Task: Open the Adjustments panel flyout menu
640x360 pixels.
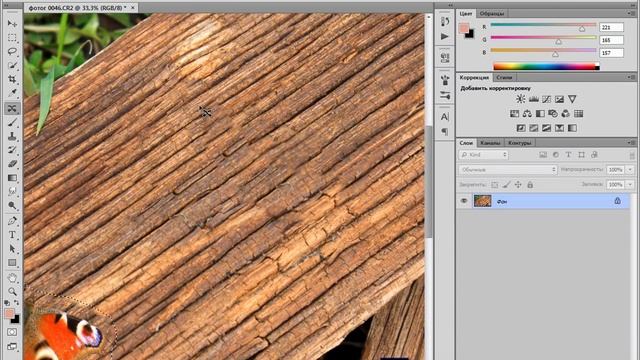Action: (x=631, y=77)
